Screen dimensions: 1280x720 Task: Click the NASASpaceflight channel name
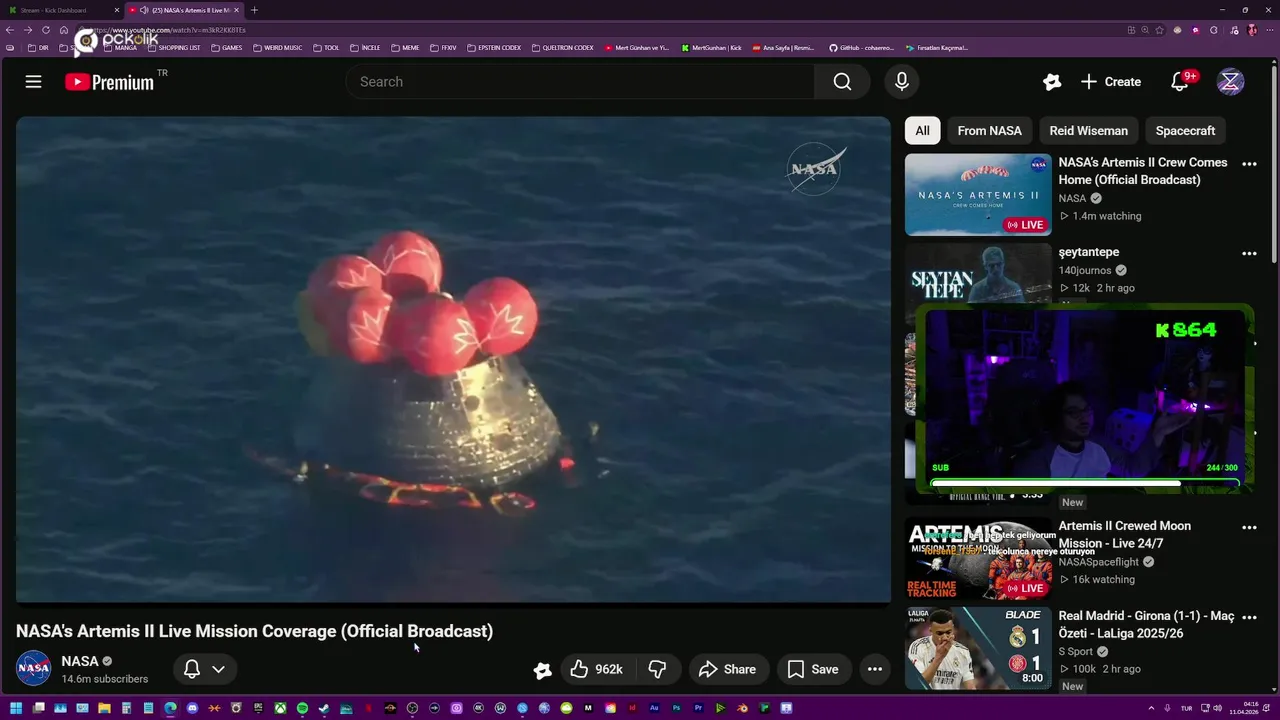pyautogui.click(x=1100, y=562)
